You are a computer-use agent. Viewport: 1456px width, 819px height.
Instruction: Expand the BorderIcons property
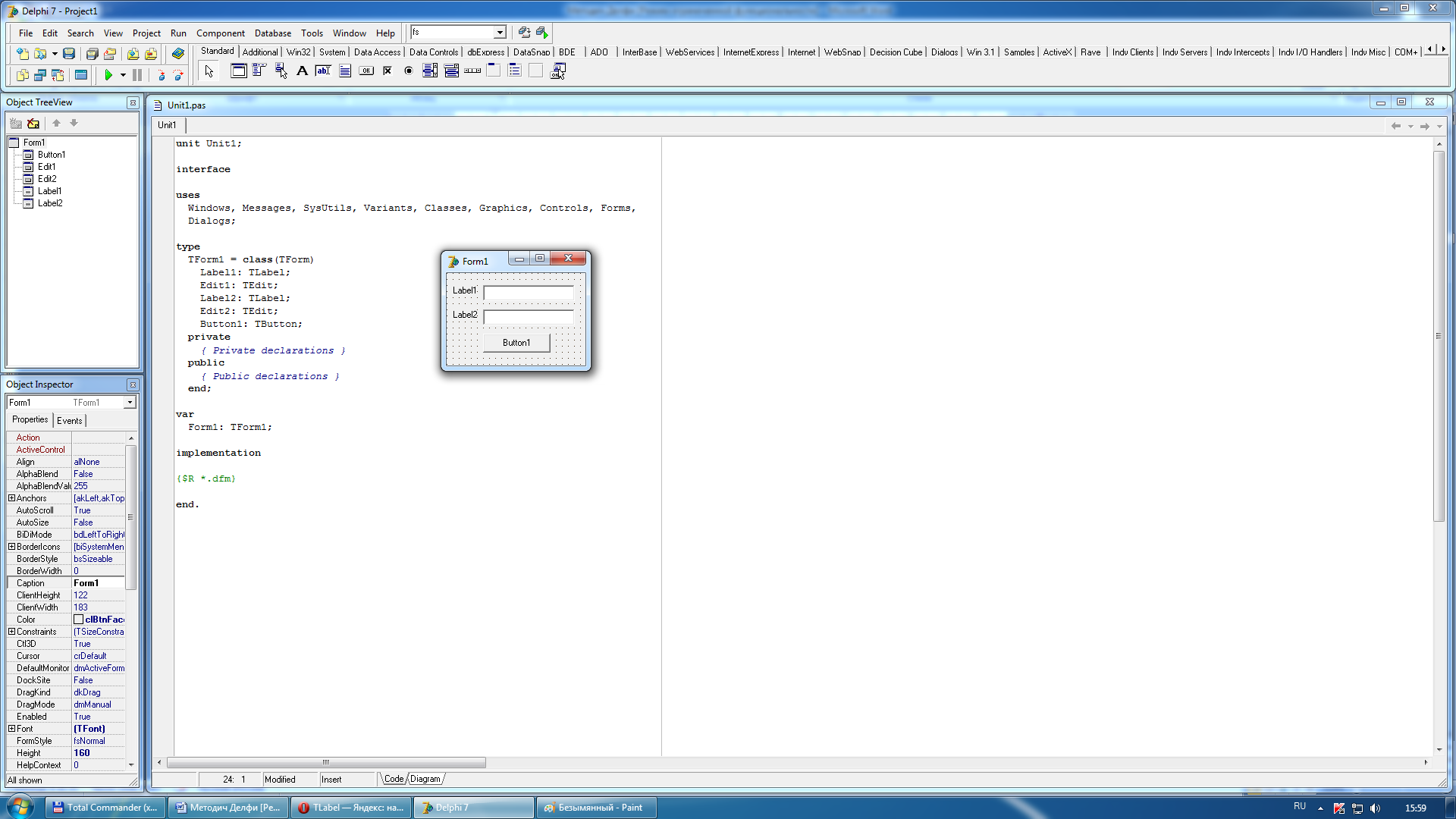[11, 547]
